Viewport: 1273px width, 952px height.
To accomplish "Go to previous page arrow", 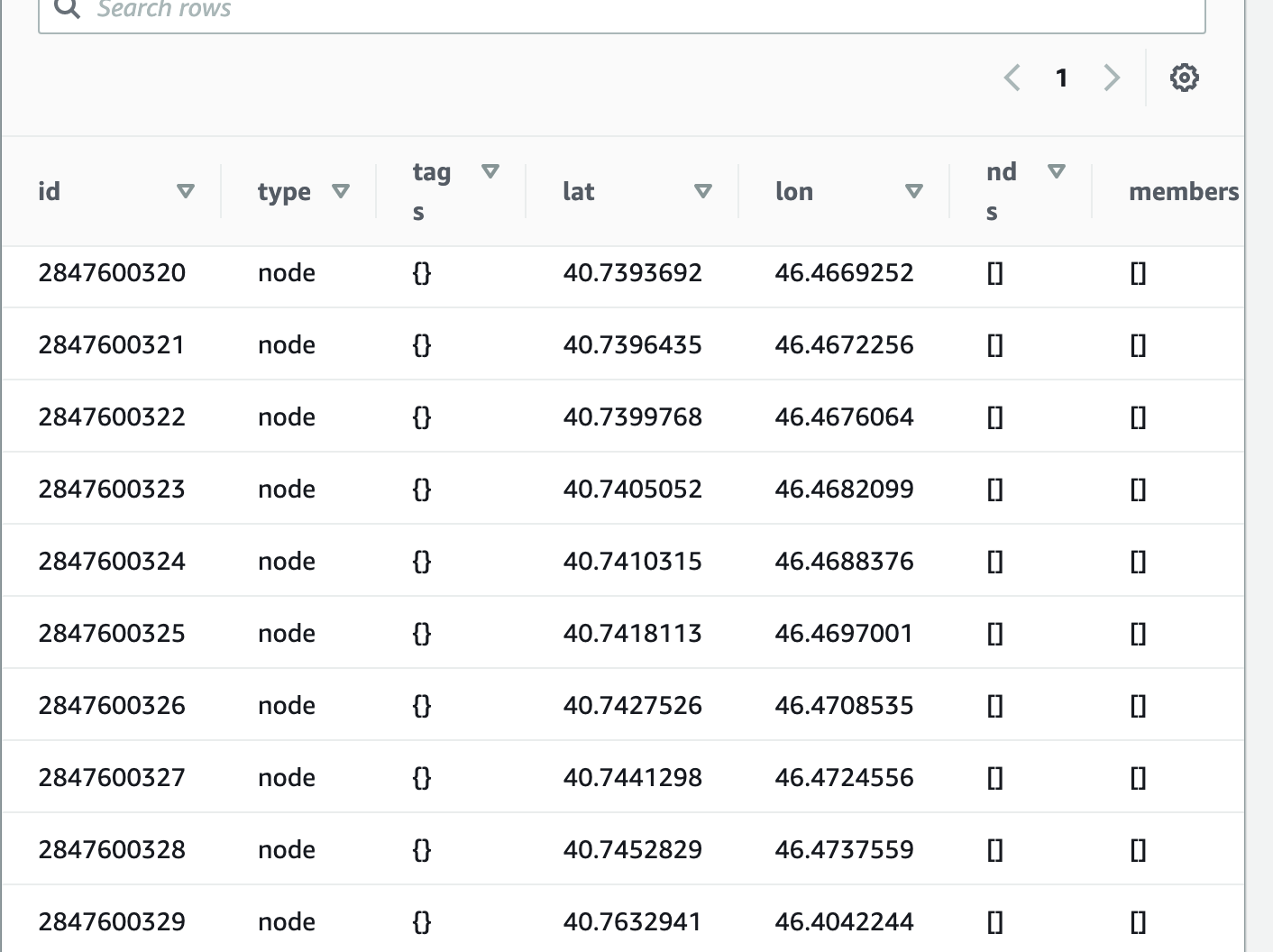I will tap(1012, 78).
